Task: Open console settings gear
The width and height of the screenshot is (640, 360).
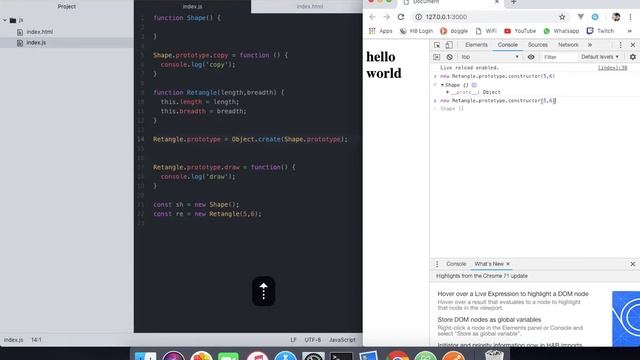Action: coord(633,57)
